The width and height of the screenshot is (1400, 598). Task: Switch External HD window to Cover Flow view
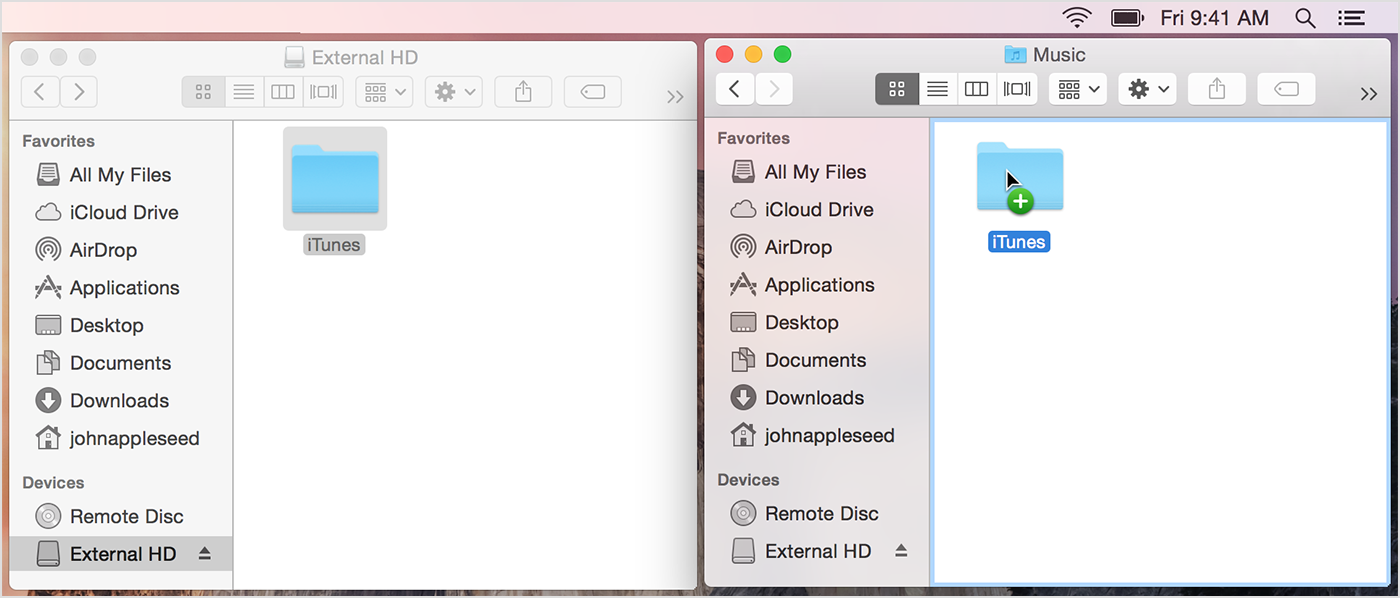coord(323,92)
